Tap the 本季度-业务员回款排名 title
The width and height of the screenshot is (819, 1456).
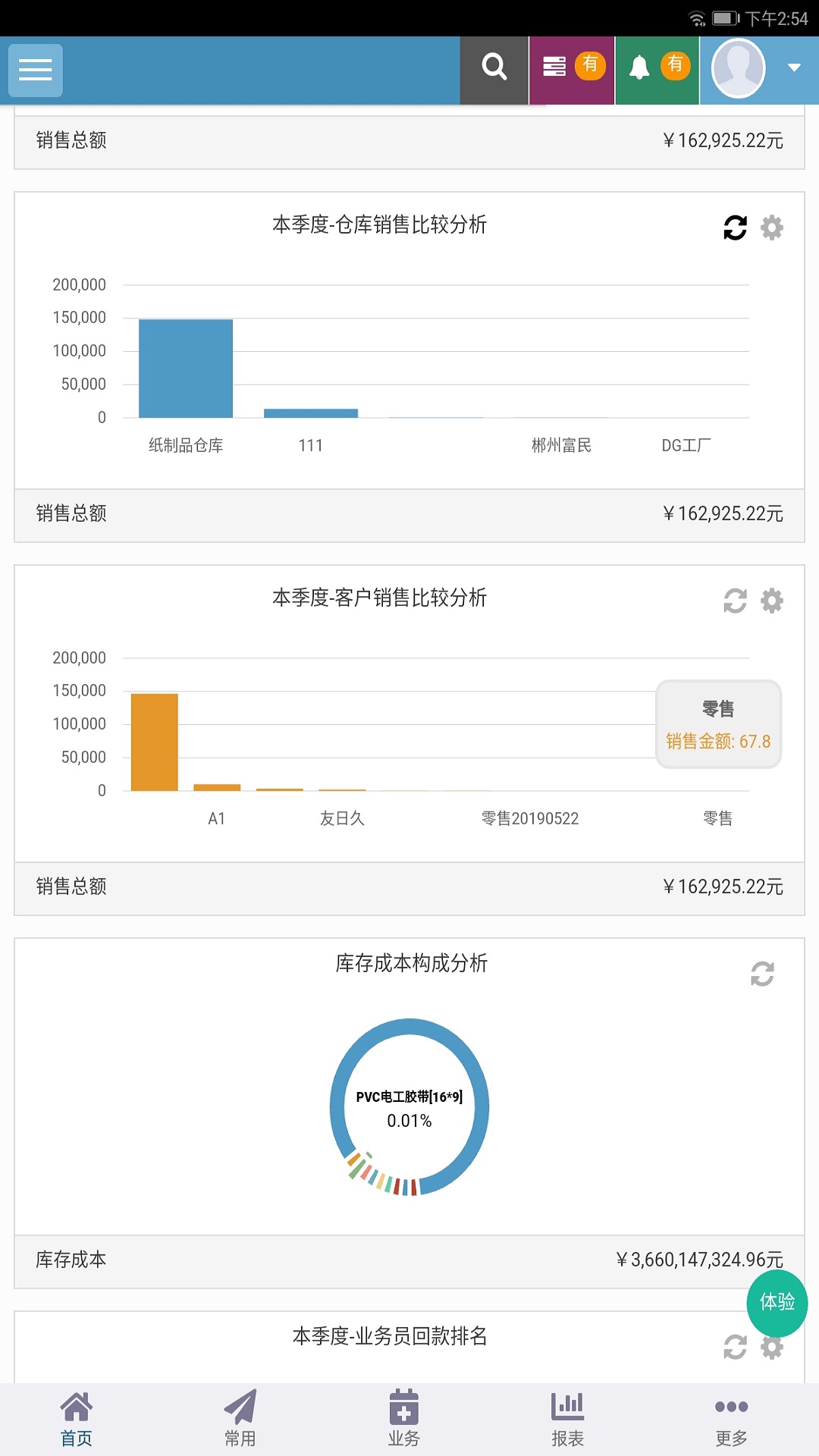[x=390, y=1336]
